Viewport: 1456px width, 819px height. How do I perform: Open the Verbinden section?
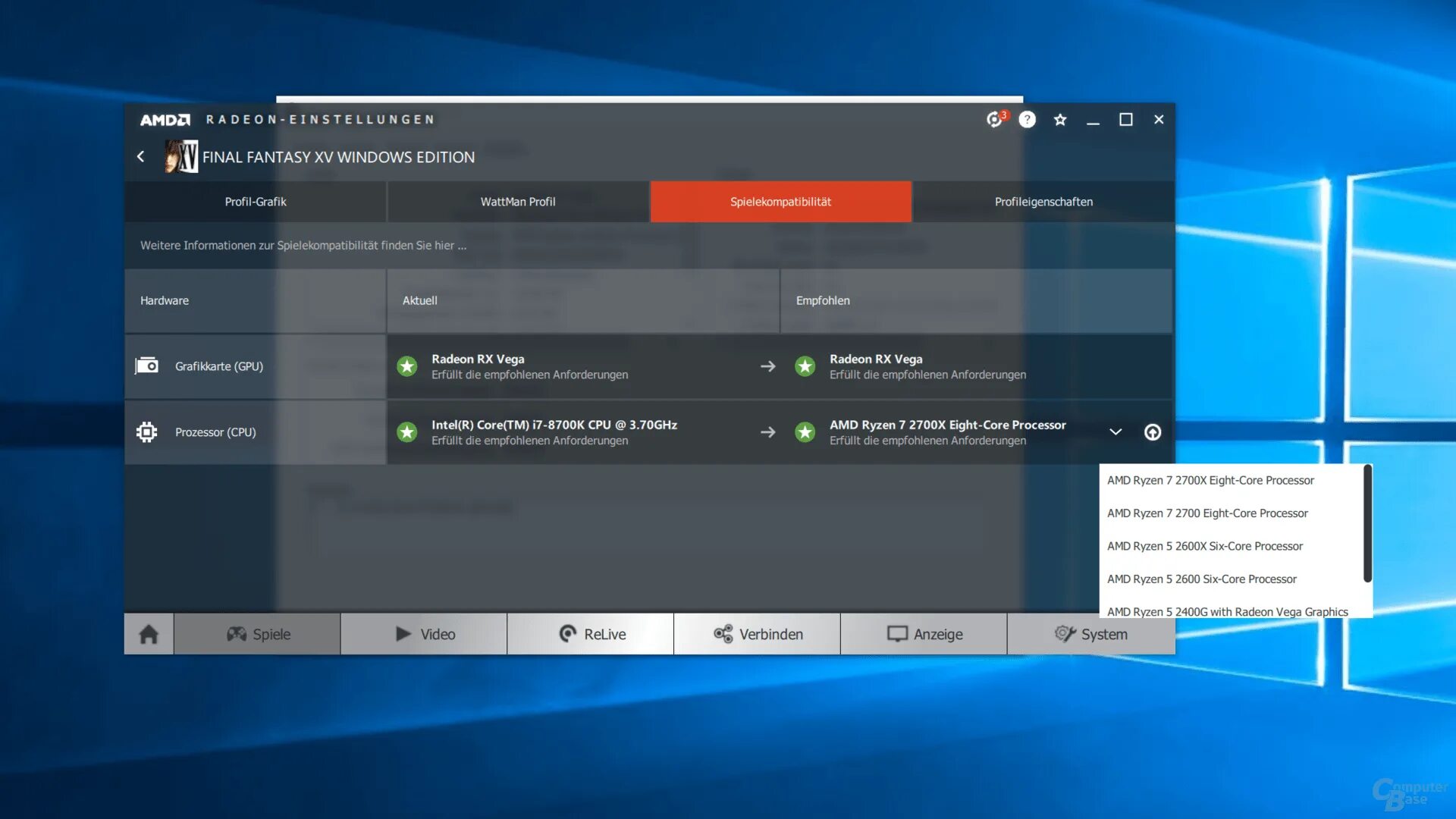757,634
